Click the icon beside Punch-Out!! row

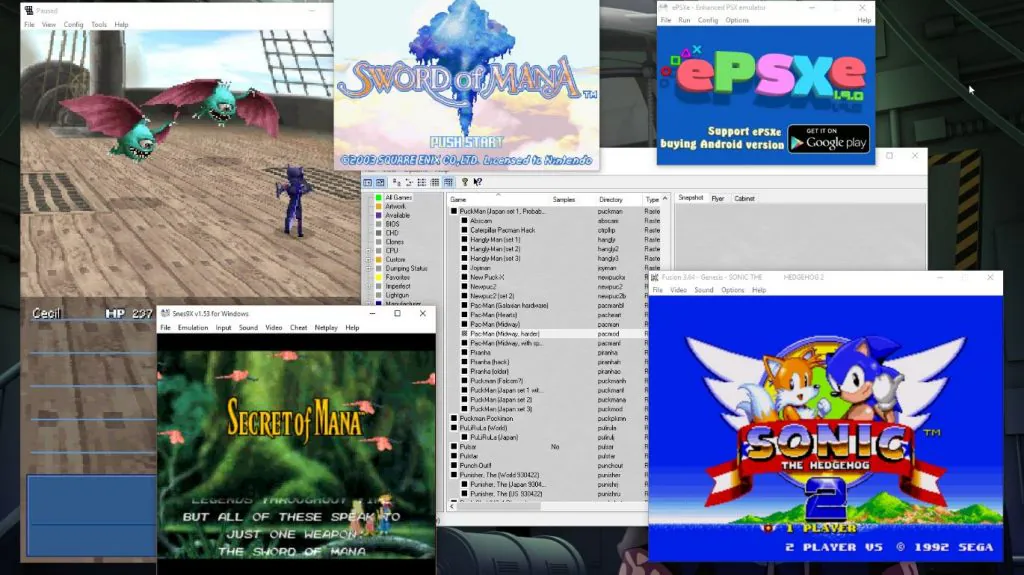click(x=454, y=465)
